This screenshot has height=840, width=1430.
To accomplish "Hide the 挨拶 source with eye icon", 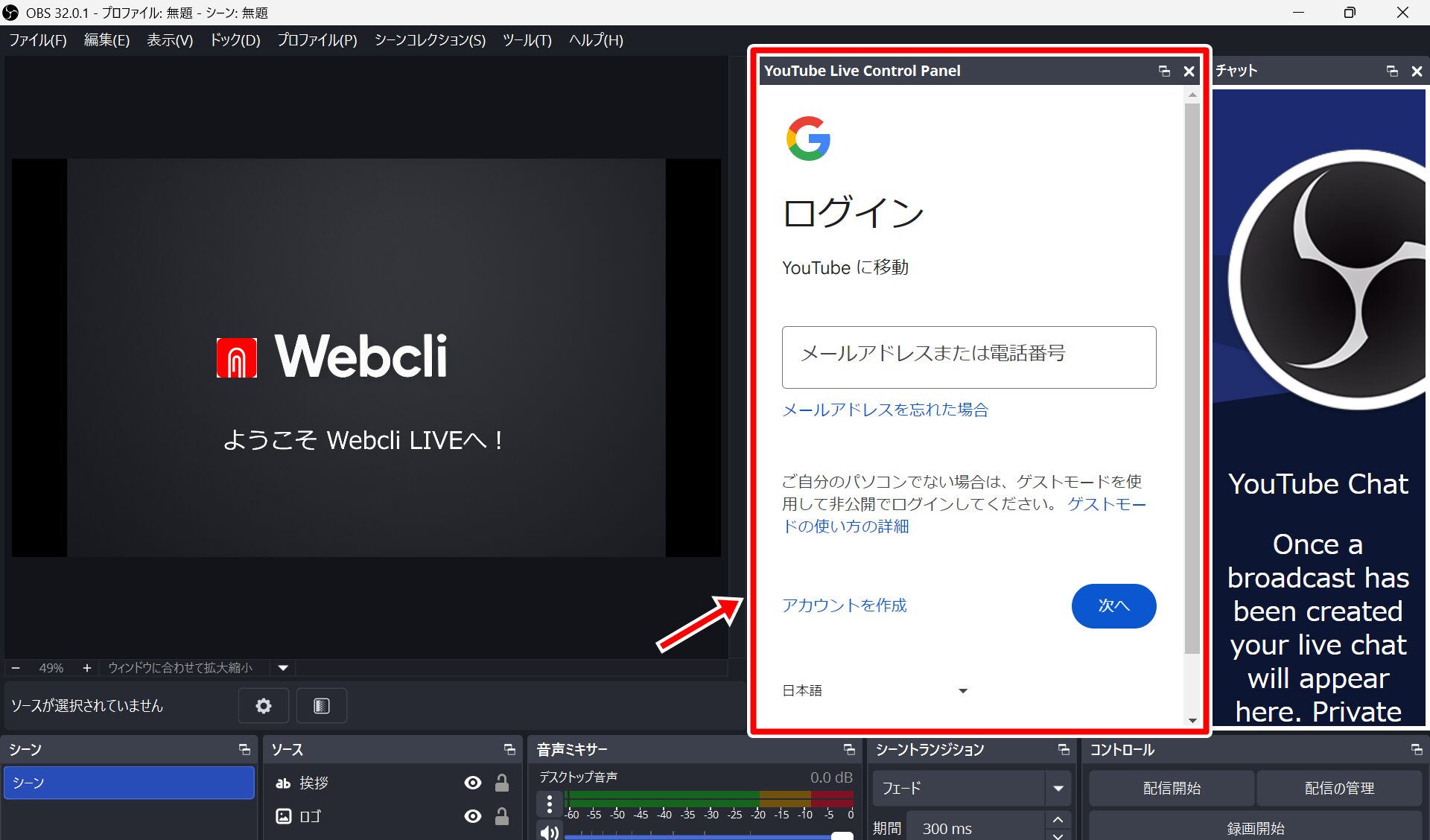I will [472, 783].
